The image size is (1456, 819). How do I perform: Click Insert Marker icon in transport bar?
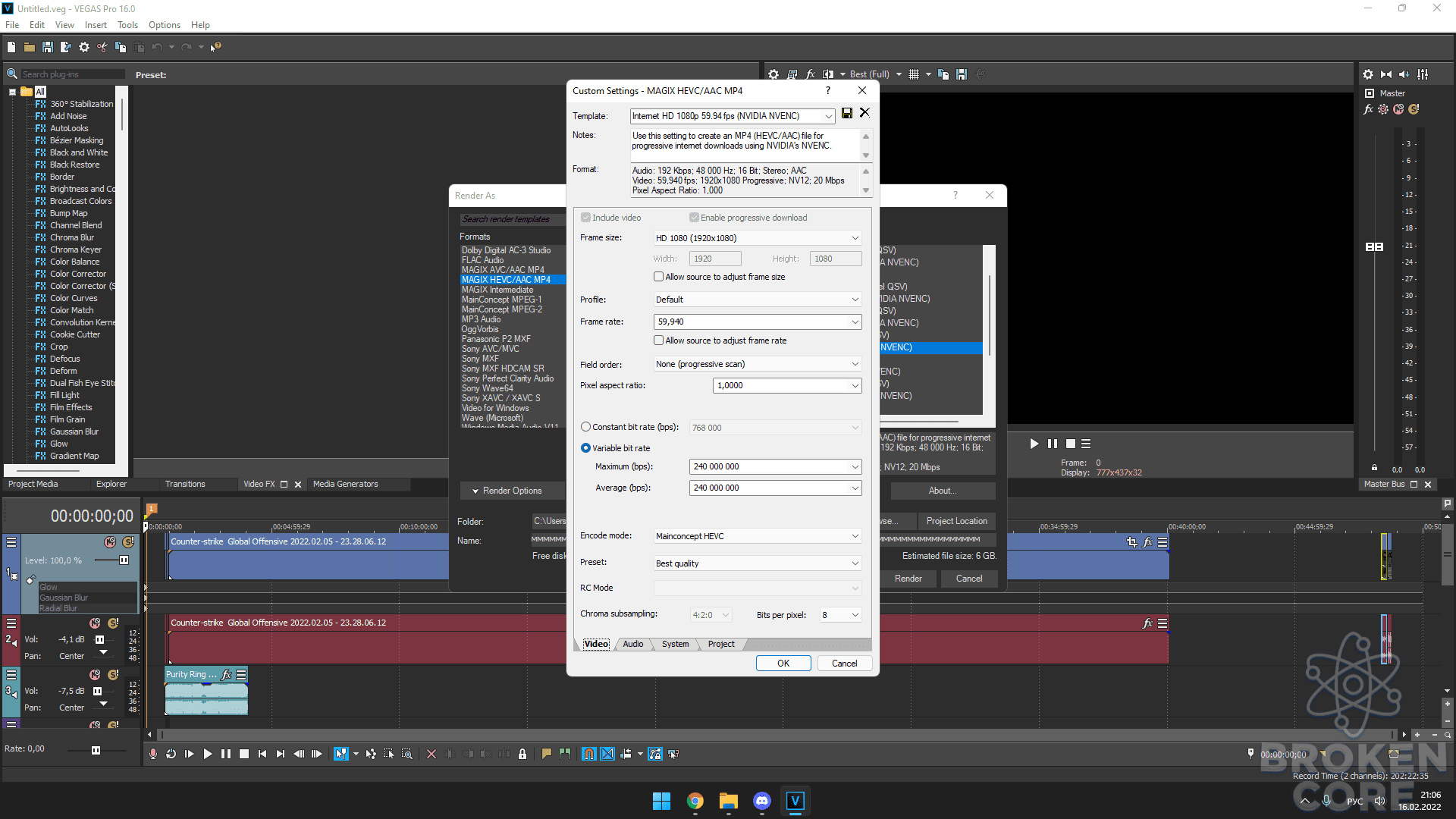[x=547, y=754]
